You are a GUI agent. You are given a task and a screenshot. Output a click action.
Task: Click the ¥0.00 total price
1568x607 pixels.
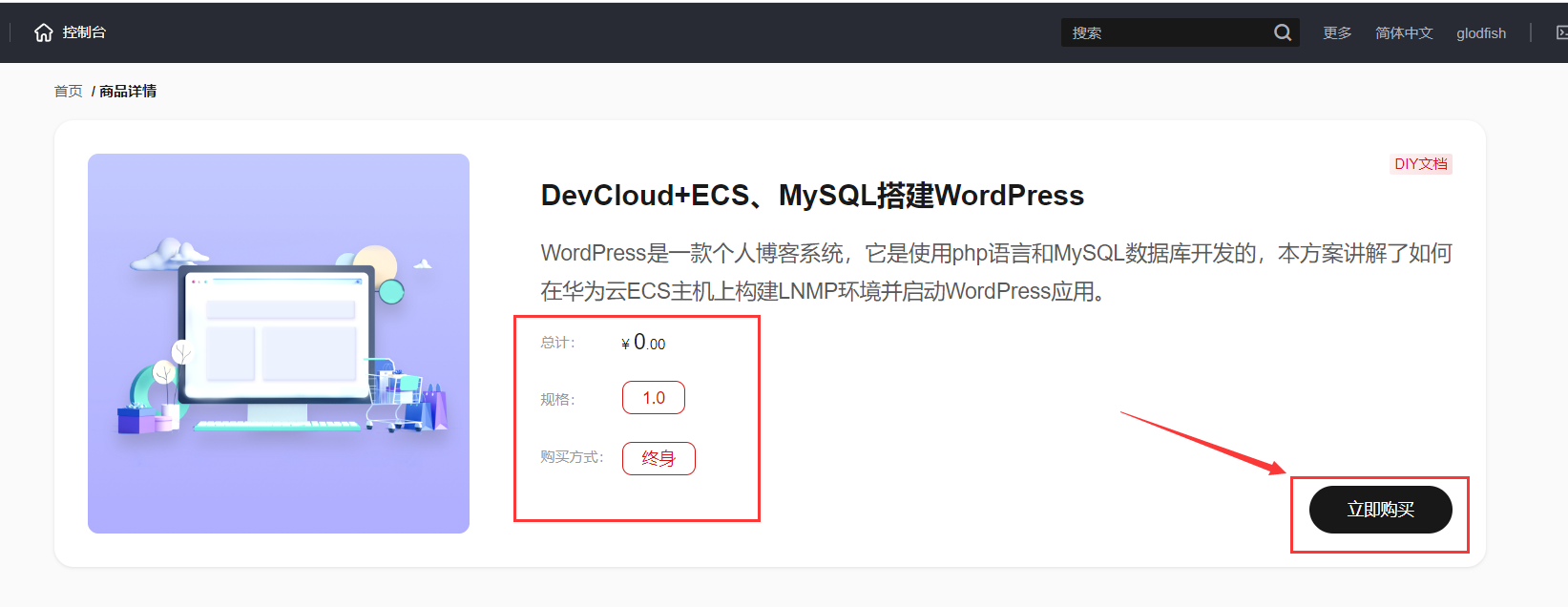pyautogui.click(x=643, y=343)
